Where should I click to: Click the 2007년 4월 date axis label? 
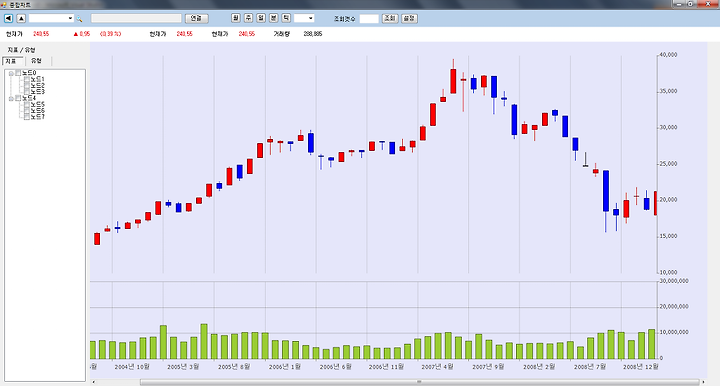click(438, 367)
